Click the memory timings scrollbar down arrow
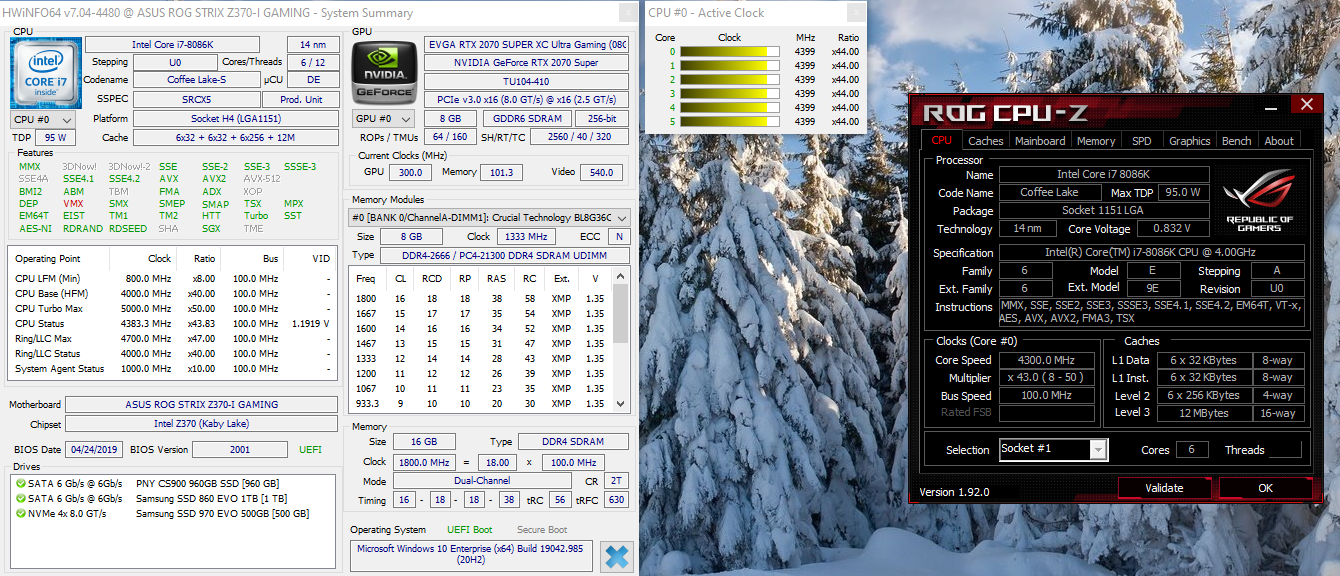The height and width of the screenshot is (576, 1340). [x=621, y=402]
